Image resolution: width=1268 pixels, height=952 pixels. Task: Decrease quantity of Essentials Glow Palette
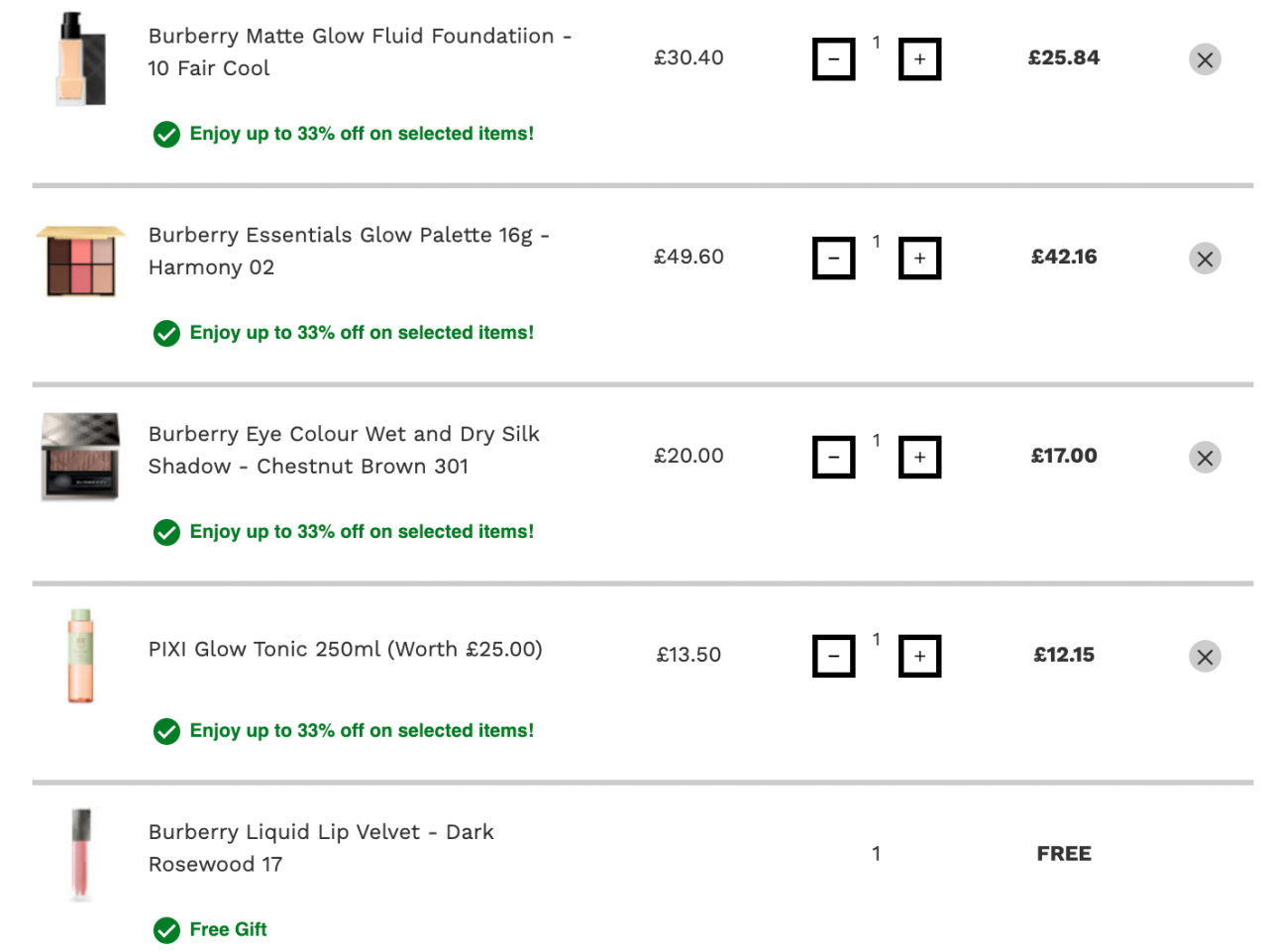pyautogui.click(x=834, y=259)
